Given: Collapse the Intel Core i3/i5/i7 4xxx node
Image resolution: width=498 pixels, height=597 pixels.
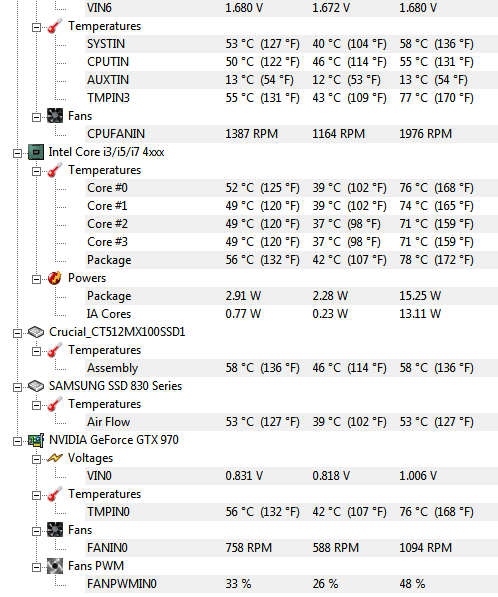Looking at the screenshot, I should 18,153.
